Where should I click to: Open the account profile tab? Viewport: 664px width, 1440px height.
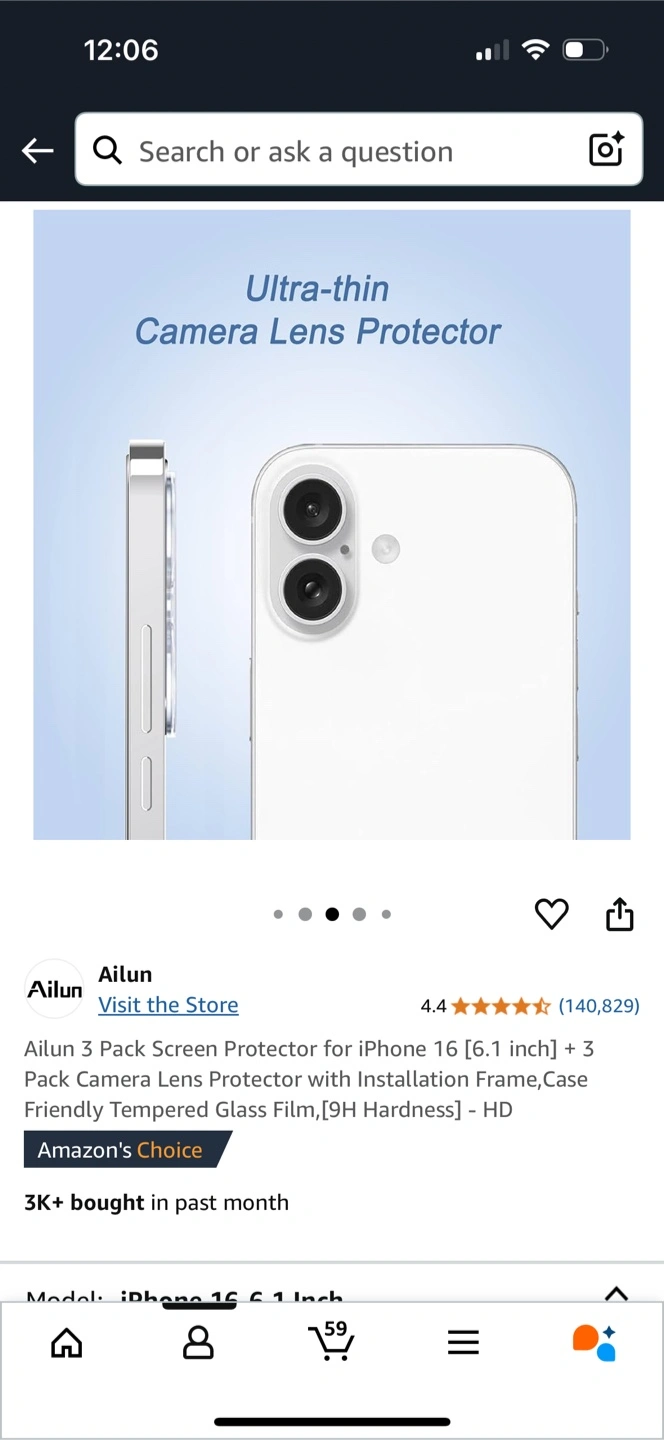pyautogui.click(x=198, y=1343)
